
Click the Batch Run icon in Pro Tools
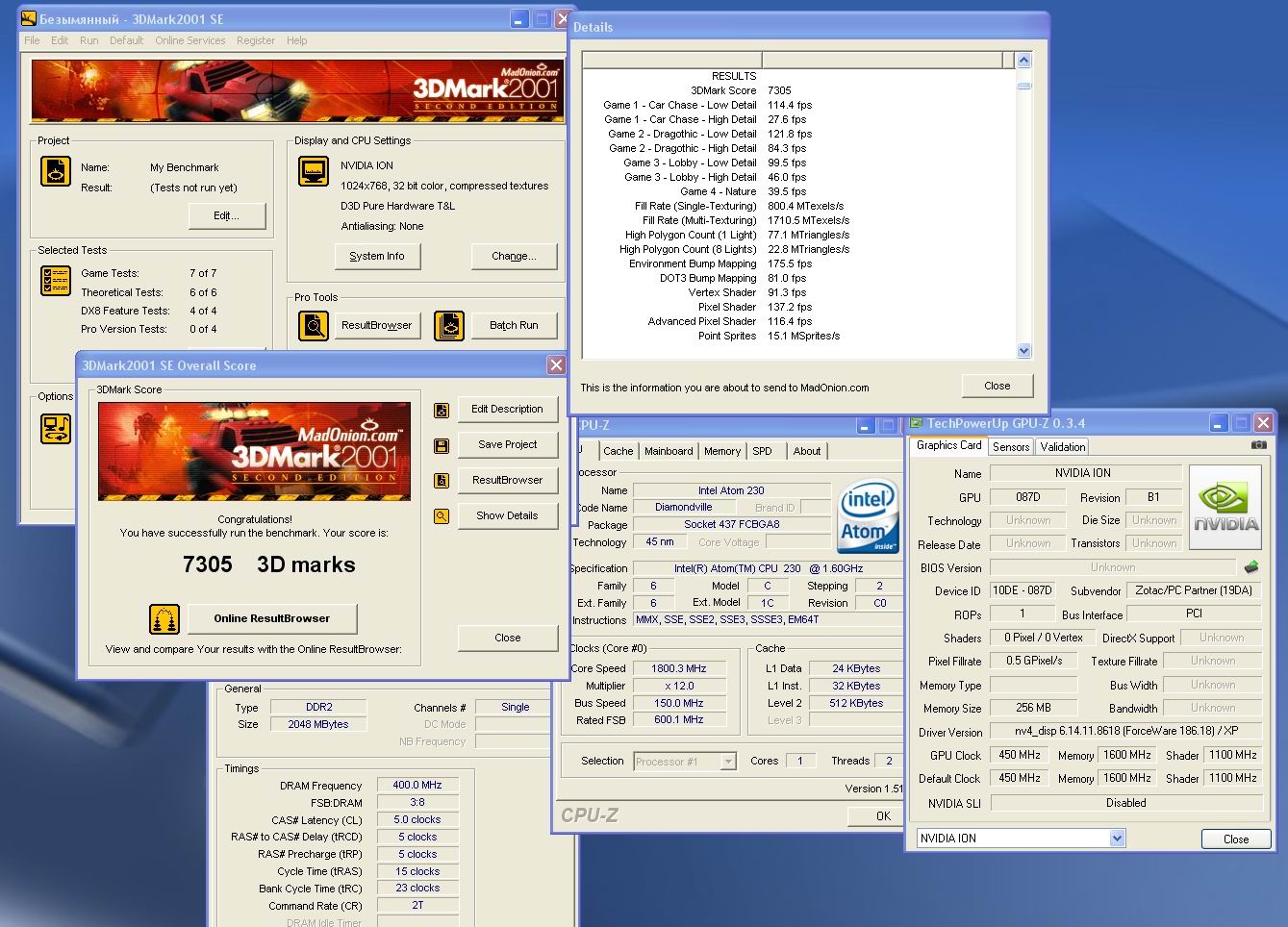(449, 326)
